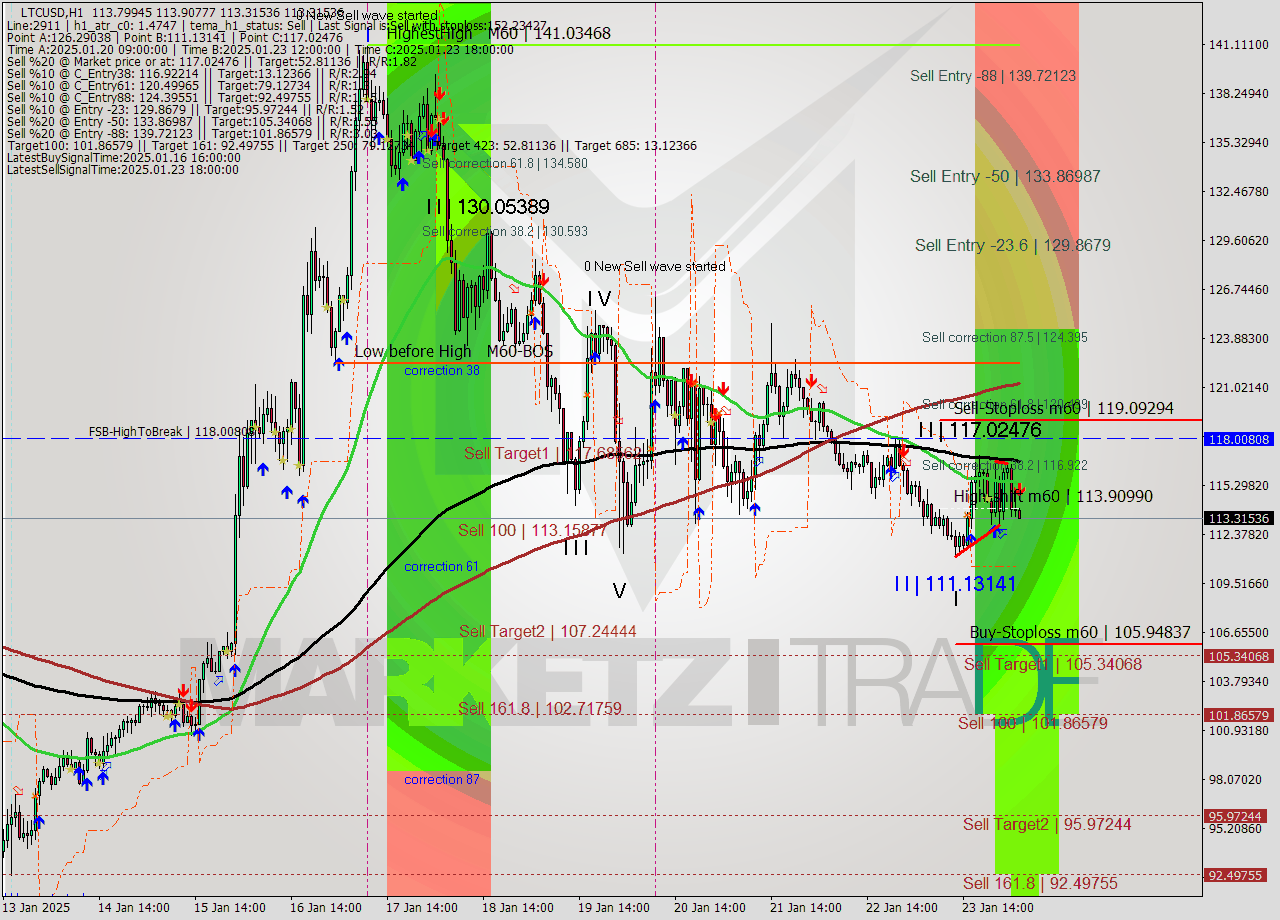Click the 'Sell 100 | 113.15877' label
This screenshot has height=920, width=1280.
pos(532,530)
